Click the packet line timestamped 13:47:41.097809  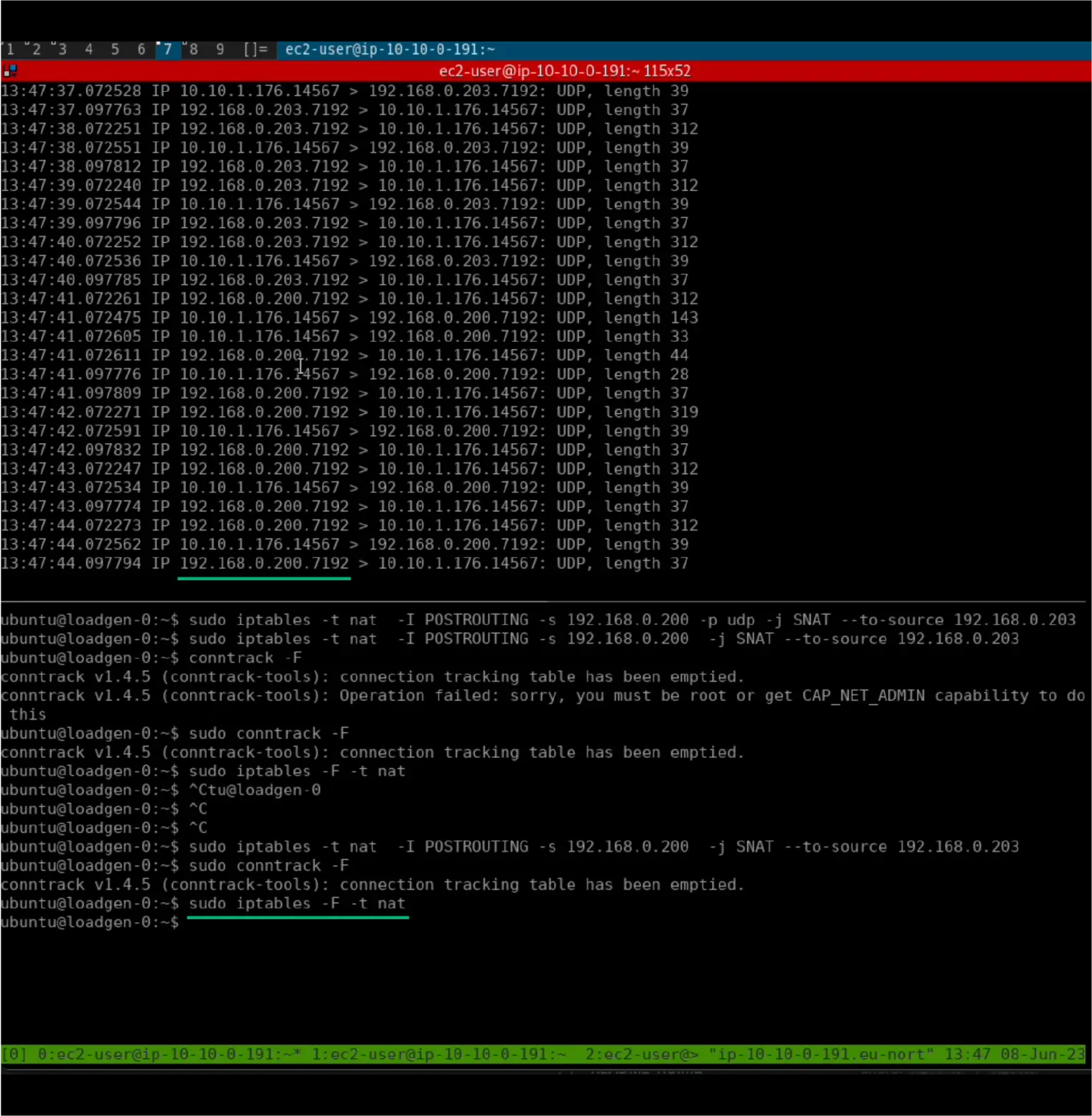tap(345, 394)
